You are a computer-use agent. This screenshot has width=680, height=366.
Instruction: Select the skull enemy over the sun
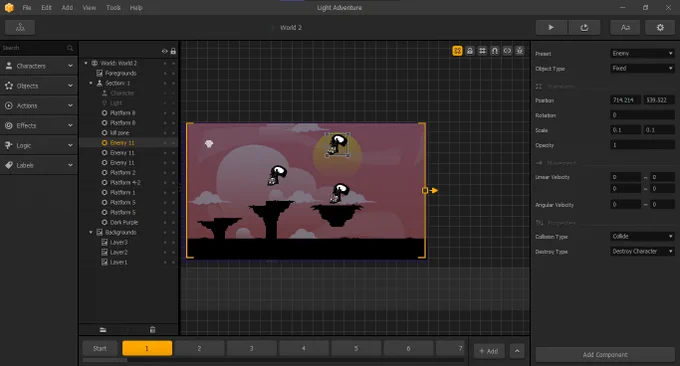click(x=338, y=145)
